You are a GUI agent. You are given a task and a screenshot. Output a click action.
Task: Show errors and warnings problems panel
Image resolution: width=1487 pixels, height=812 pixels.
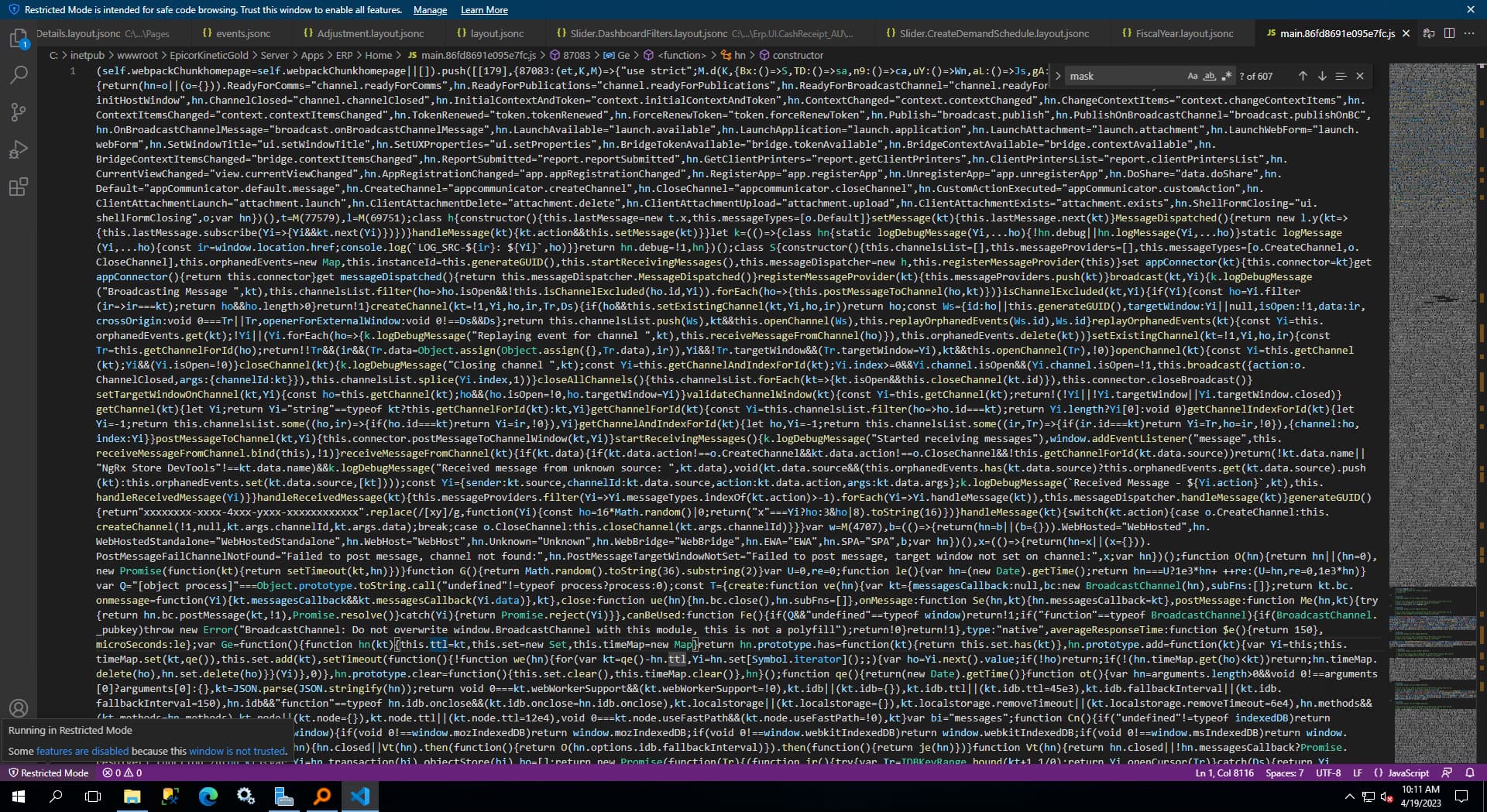pos(123,773)
